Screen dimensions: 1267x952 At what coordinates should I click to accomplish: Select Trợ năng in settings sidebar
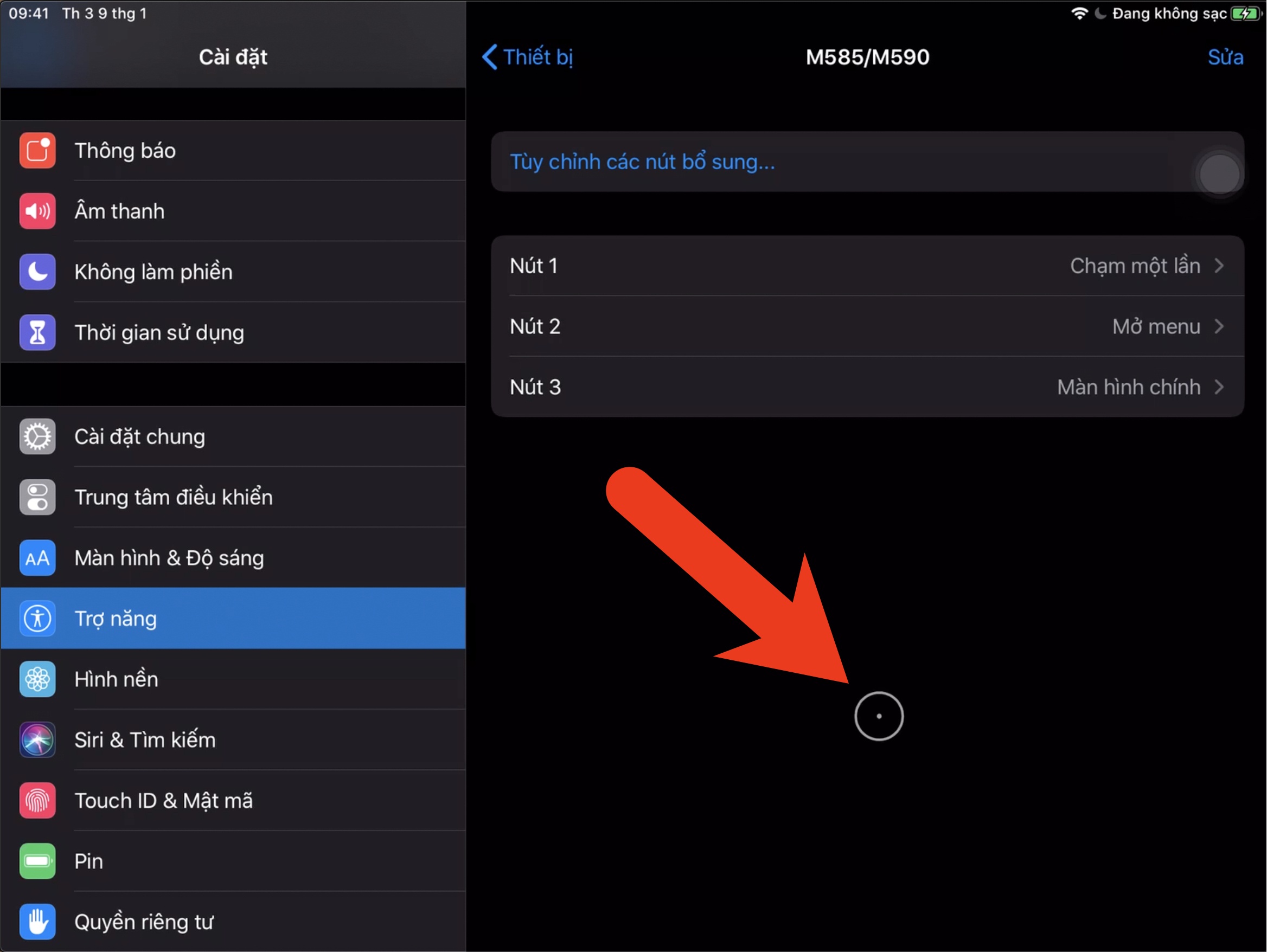pyautogui.click(x=233, y=619)
